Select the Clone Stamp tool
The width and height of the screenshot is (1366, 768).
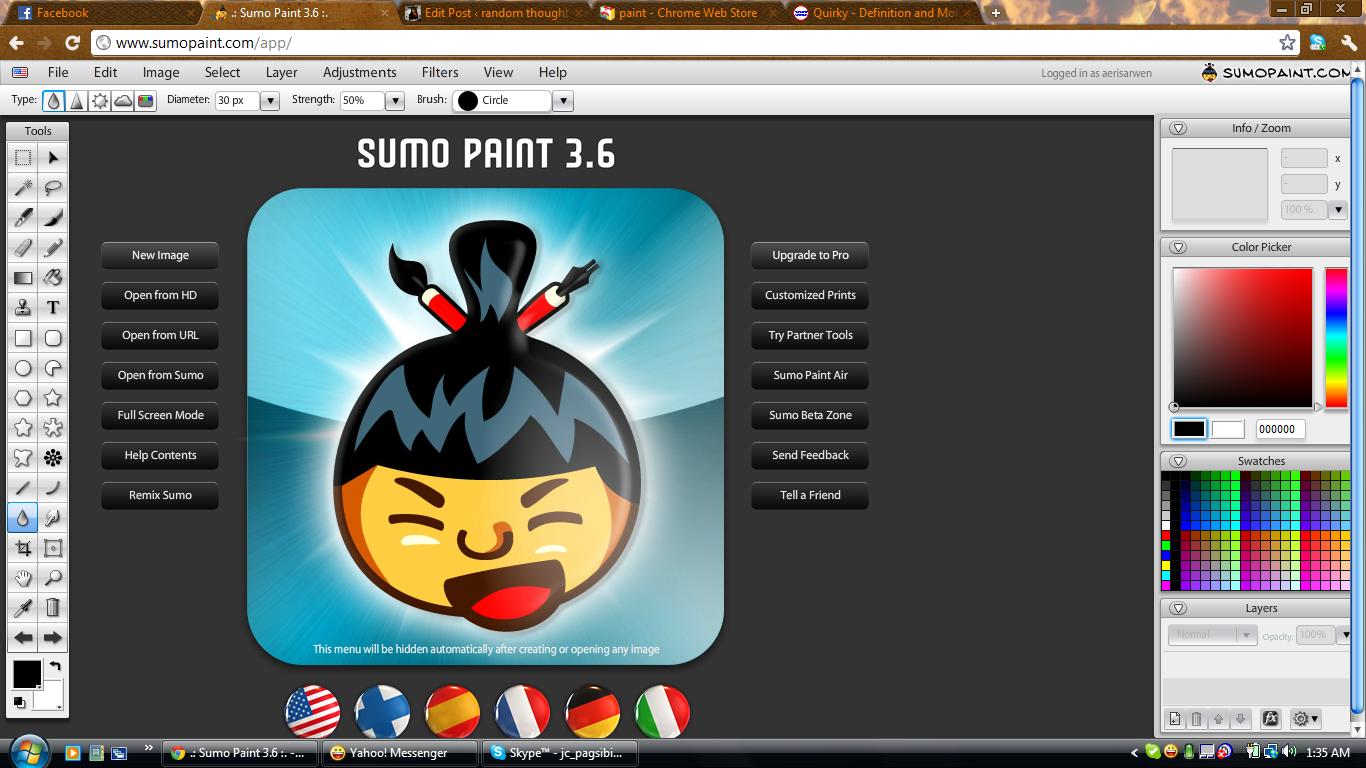(23, 308)
